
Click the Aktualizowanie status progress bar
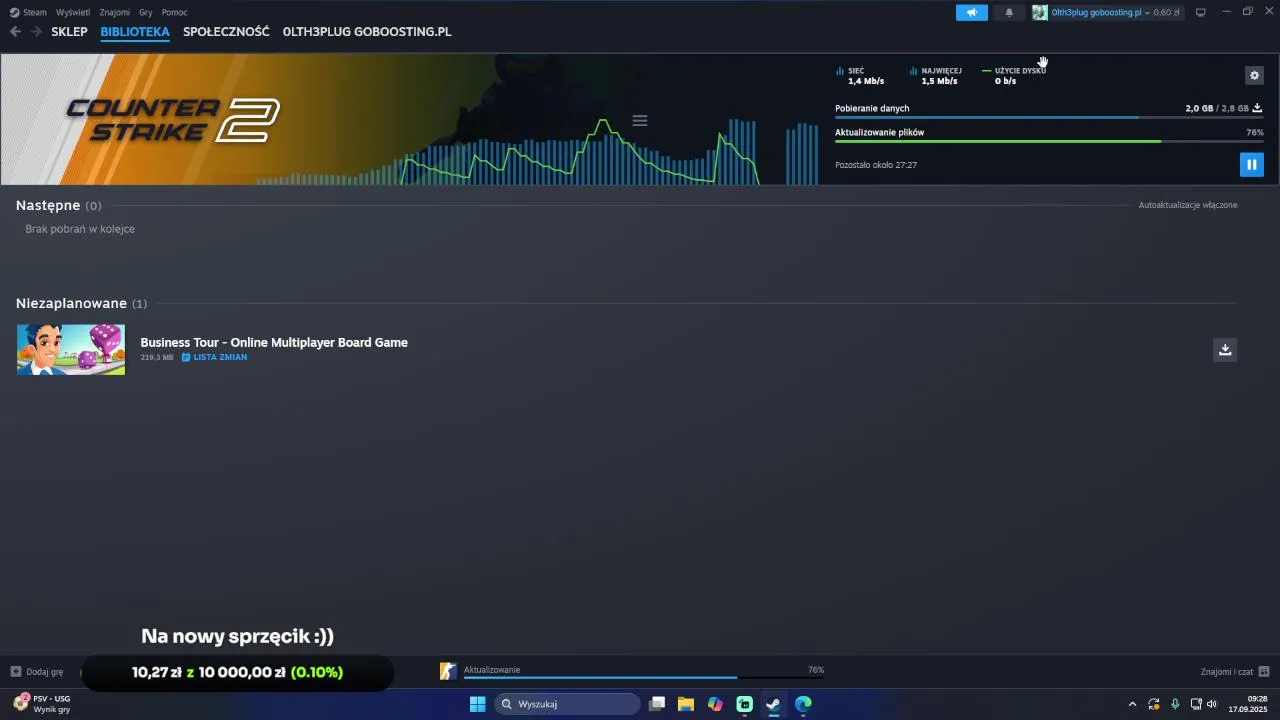pos(644,677)
